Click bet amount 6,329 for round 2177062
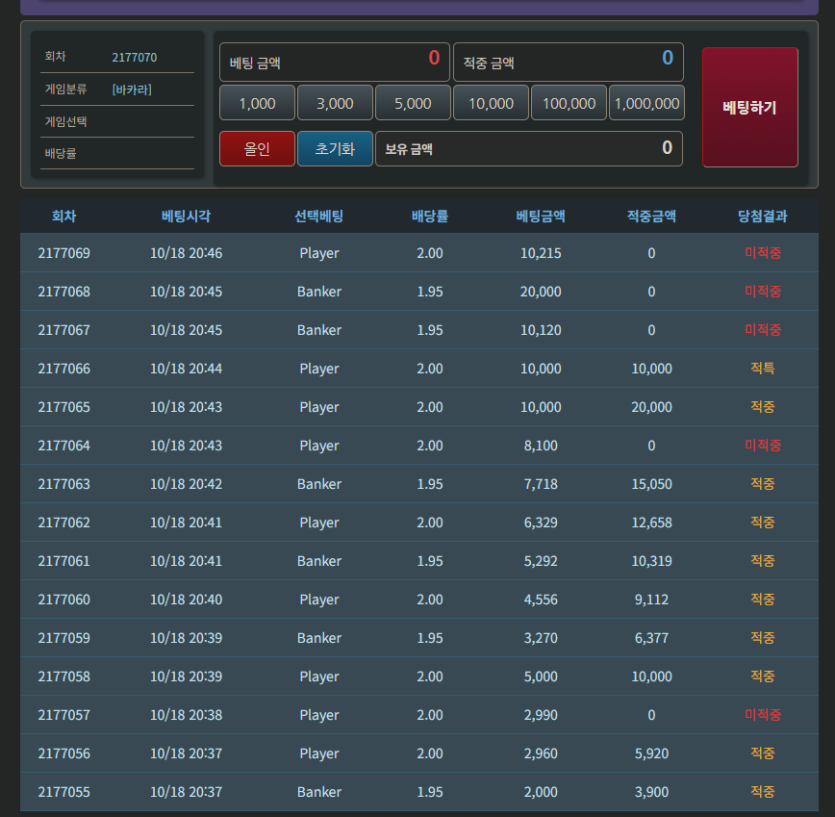 (541, 522)
